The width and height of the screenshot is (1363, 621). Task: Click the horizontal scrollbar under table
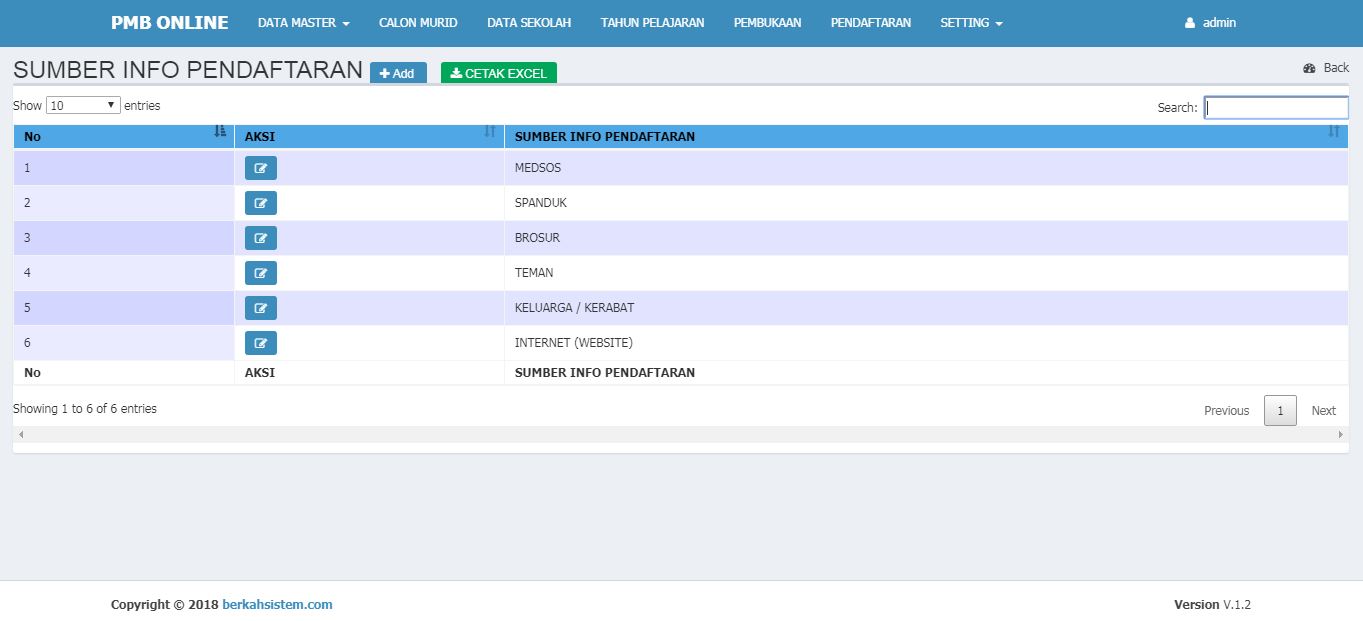point(680,435)
